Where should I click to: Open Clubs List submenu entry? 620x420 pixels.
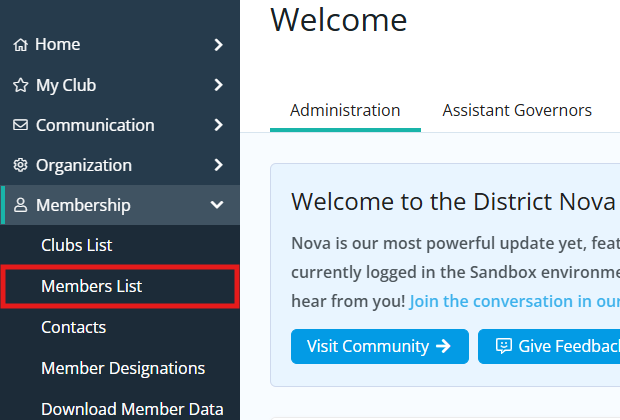pos(120,245)
